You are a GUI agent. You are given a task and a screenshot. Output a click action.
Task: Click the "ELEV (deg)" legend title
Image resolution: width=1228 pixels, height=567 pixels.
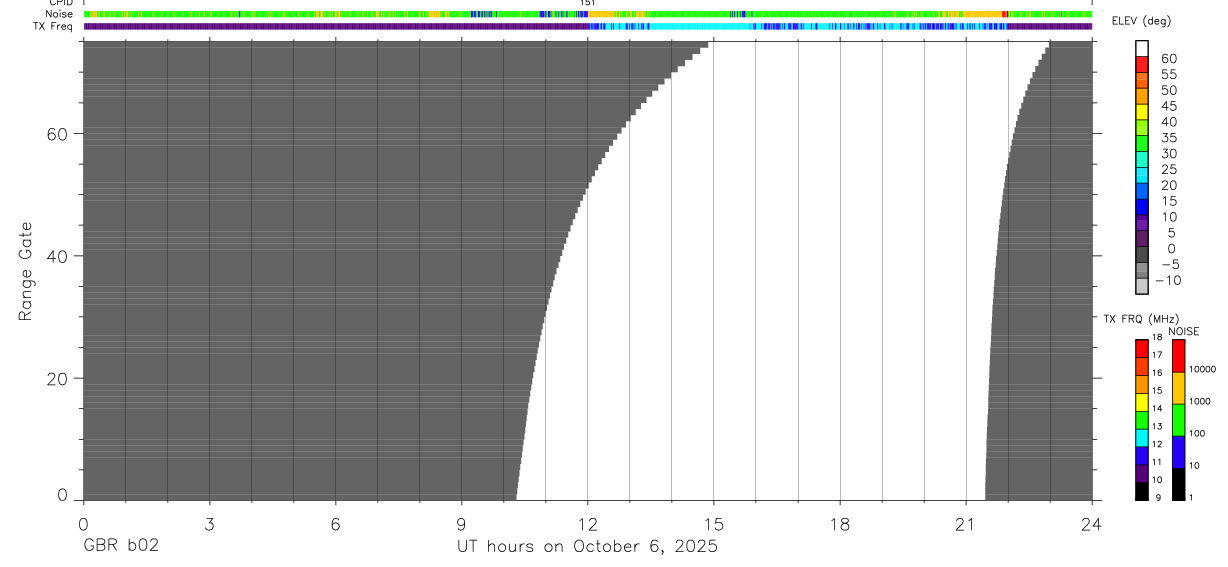[x=1143, y=22]
